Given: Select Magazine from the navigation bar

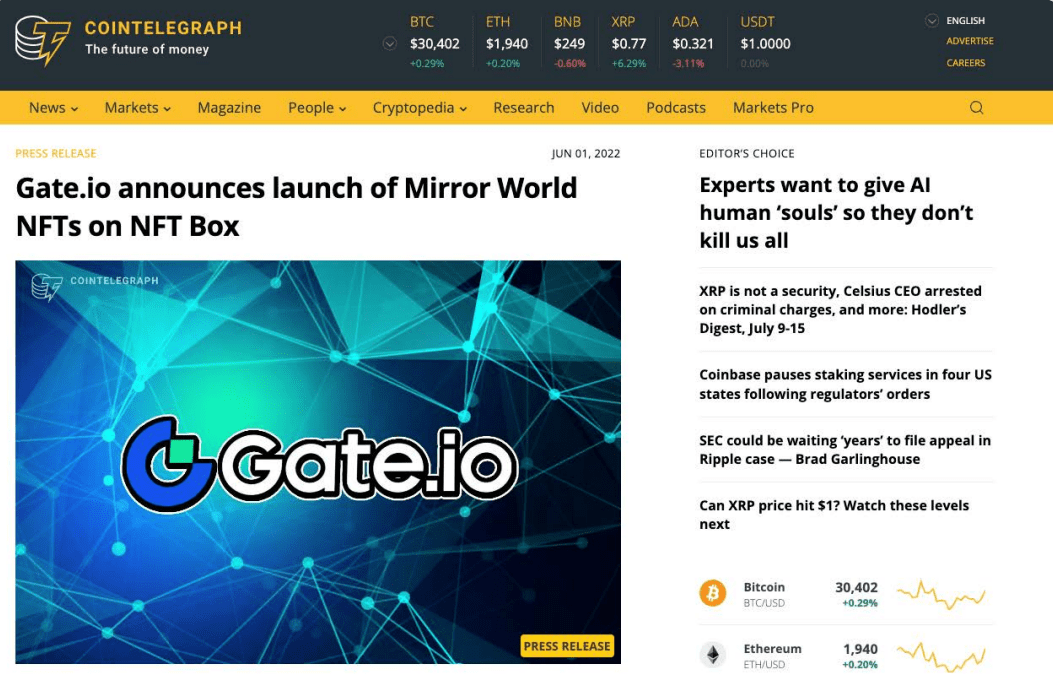Looking at the screenshot, I should [x=229, y=107].
